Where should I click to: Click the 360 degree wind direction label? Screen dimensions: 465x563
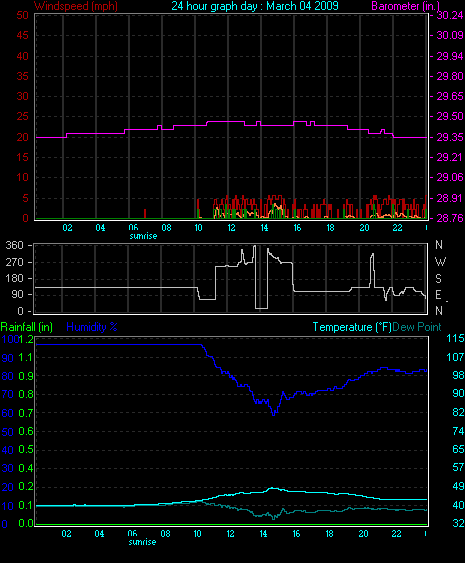pyautogui.click(x=14, y=245)
